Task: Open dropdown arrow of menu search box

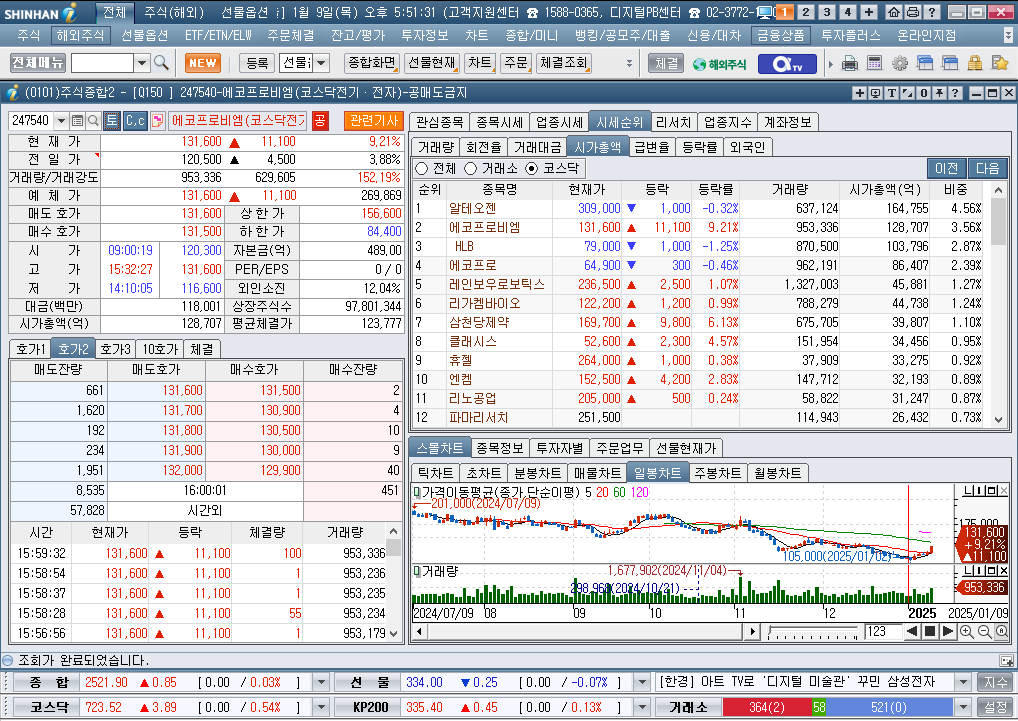Action: pos(142,63)
